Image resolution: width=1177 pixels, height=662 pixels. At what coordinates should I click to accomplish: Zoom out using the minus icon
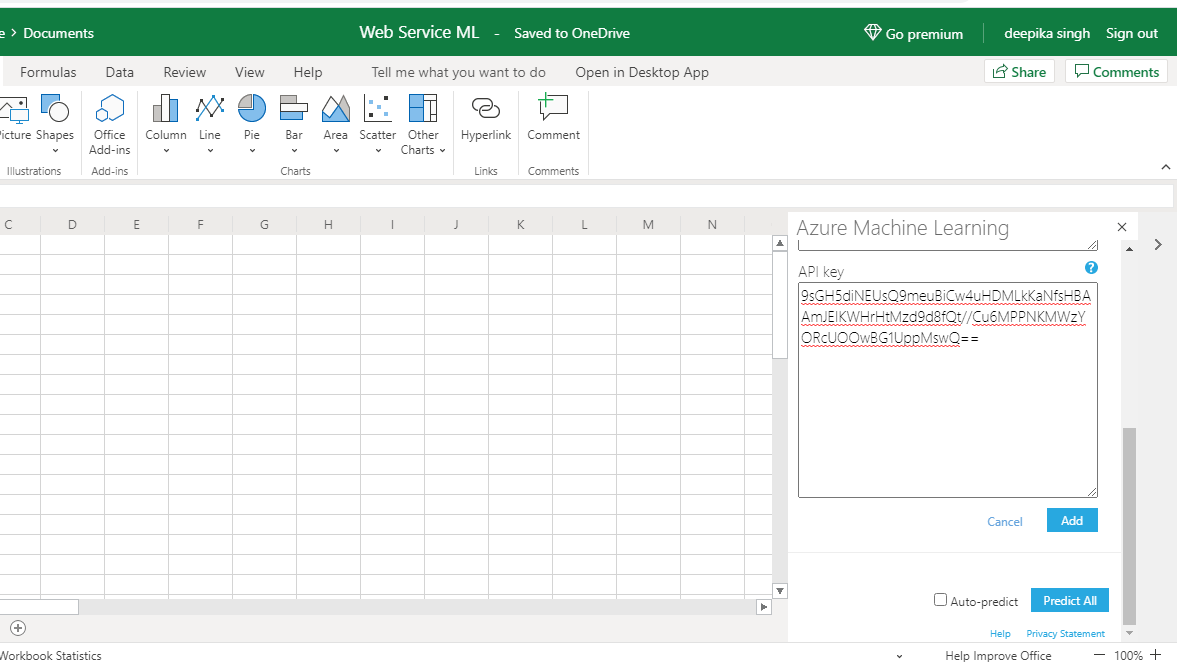pos(1100,655)
